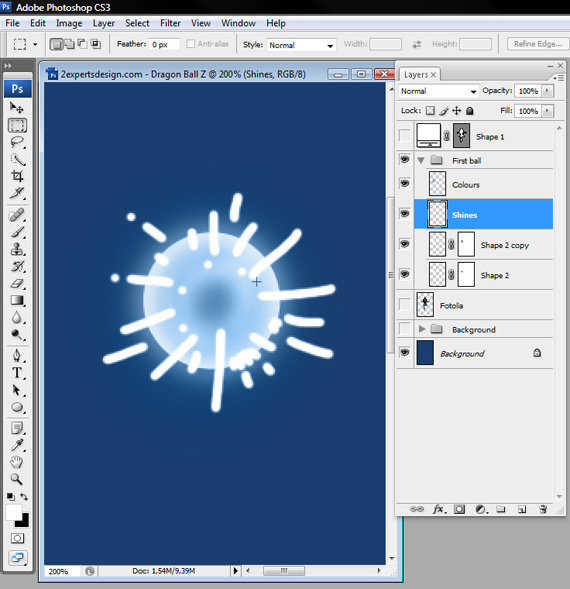This screenshot has width=570, height=589.
Task: Select the Type tool
Action: (x=17, y=373)
